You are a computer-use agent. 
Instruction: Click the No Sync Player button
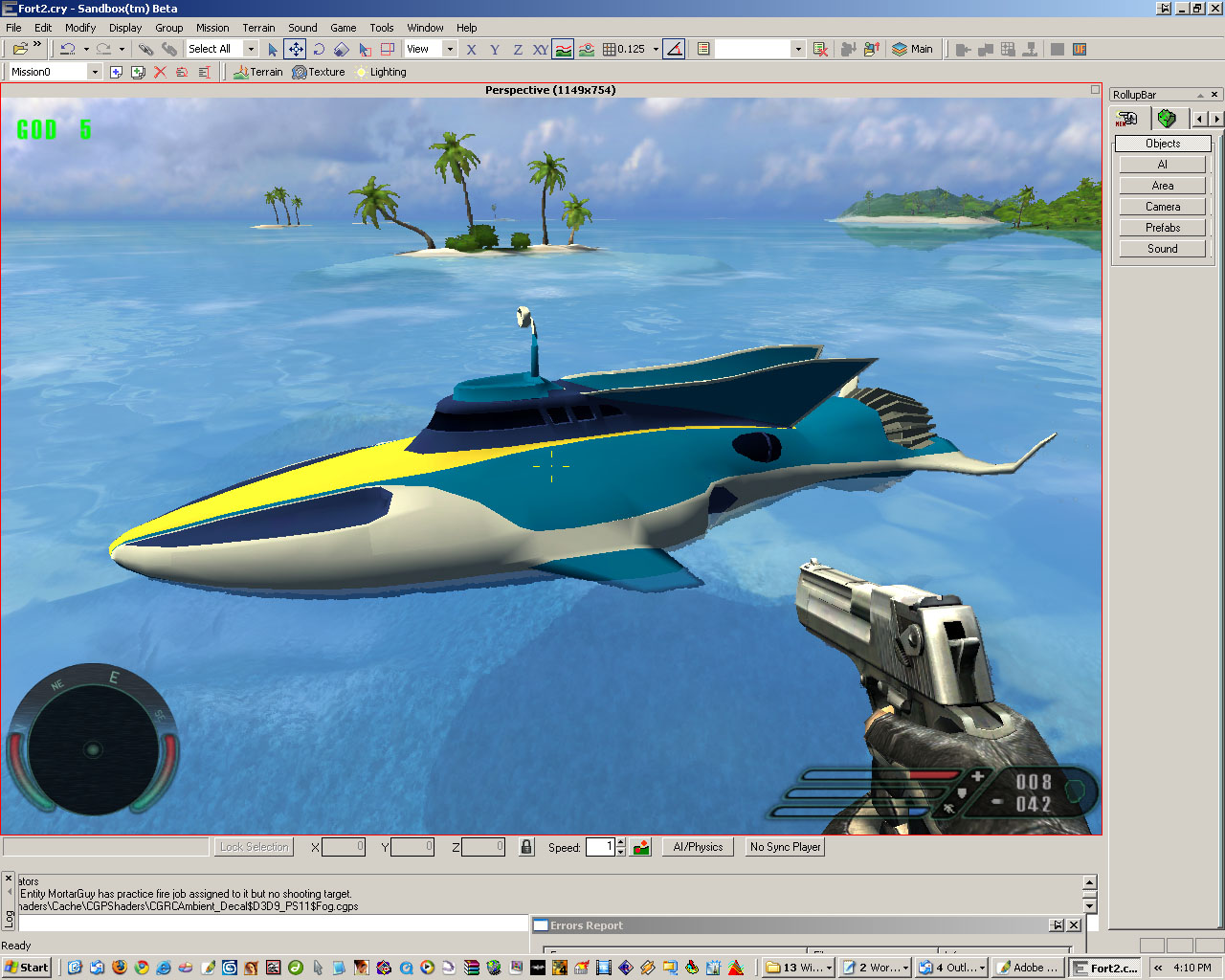tap(785, 847)
